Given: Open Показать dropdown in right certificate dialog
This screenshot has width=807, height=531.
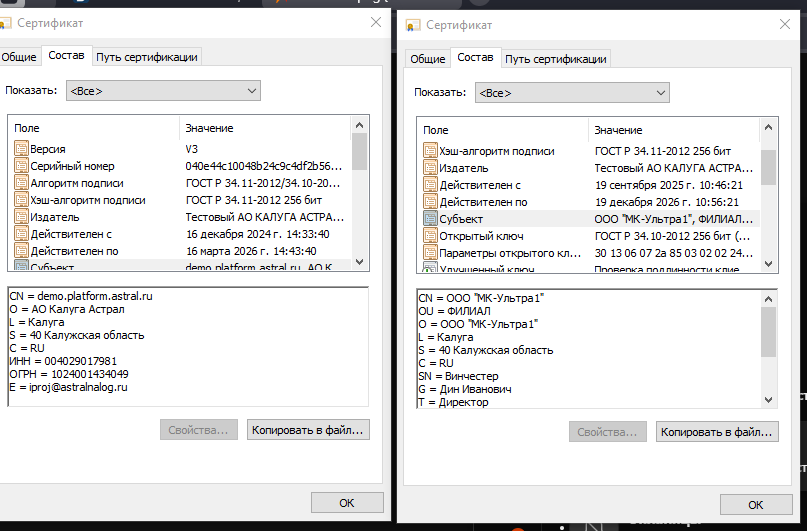Looking at the screenshot, I should tap(572, 93).
